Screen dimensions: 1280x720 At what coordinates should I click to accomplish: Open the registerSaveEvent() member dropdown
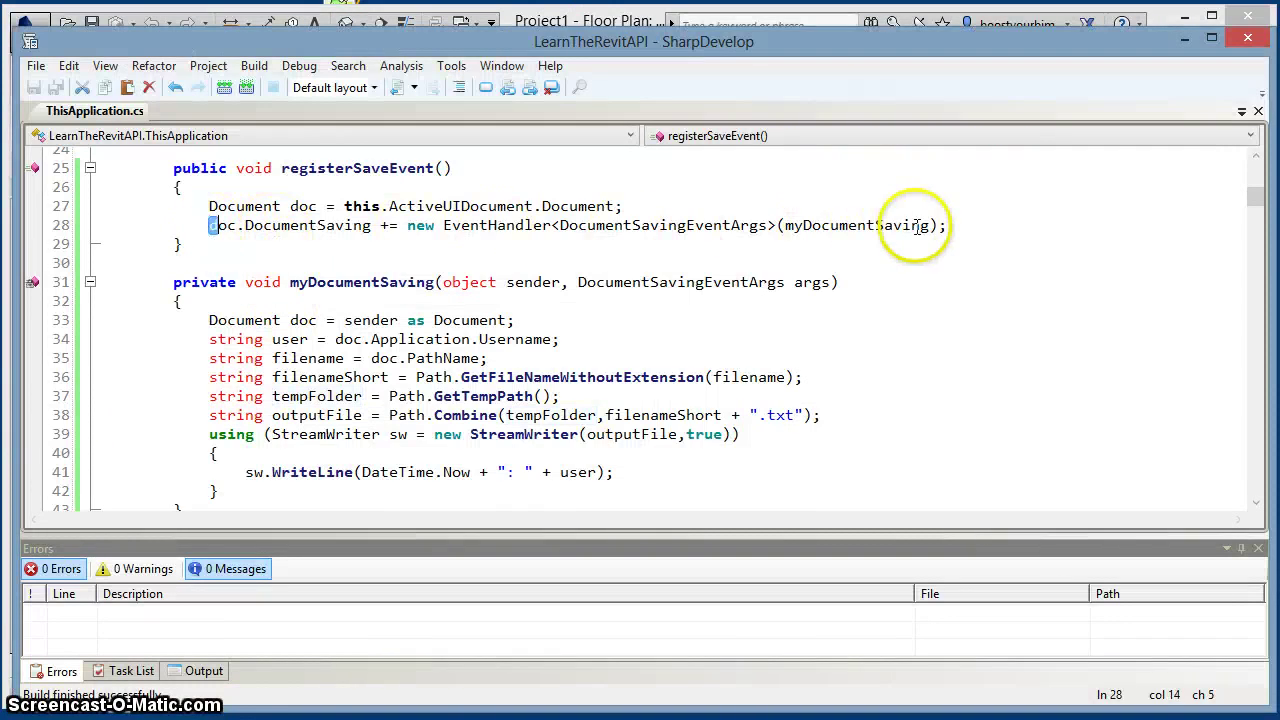click(x=1250, y=135)
